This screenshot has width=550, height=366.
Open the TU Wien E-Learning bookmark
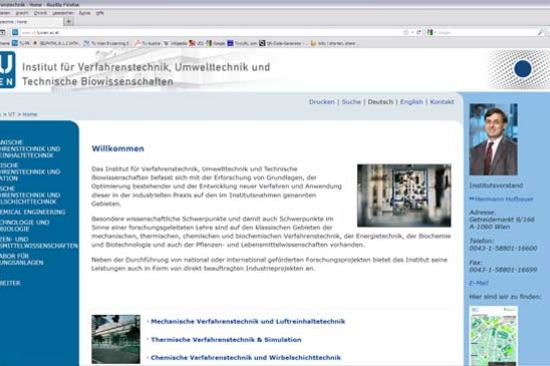tap(106, 44)
